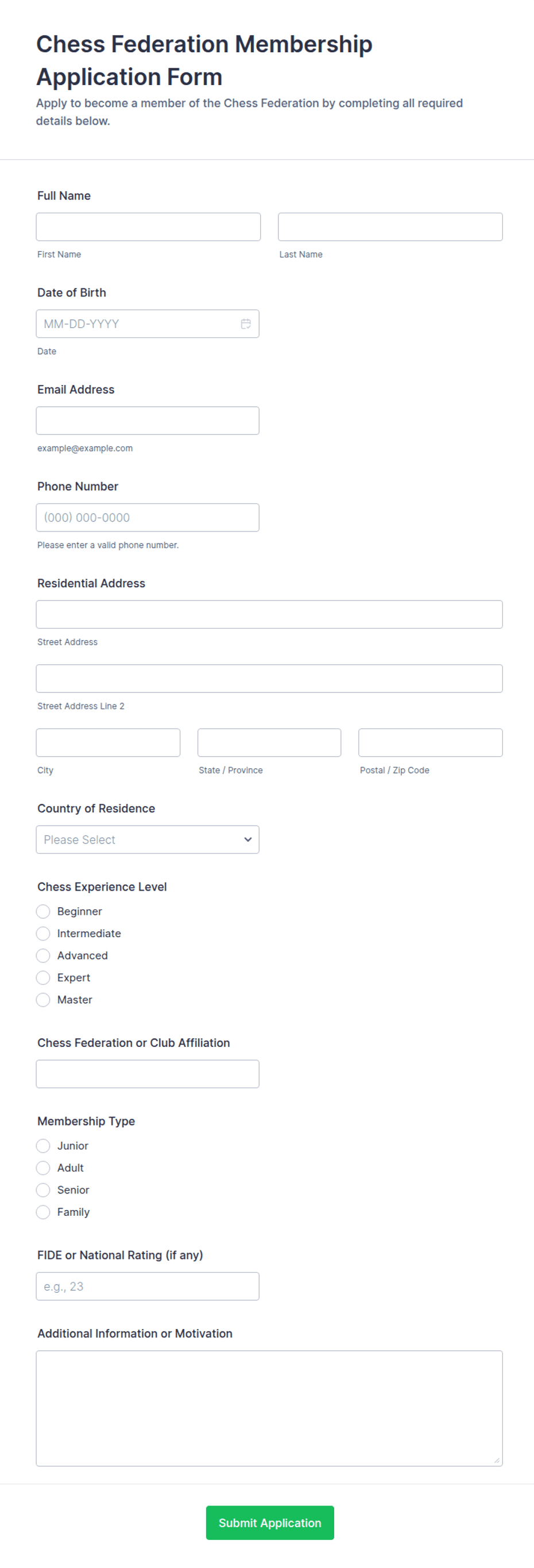Pick the Junior membership type
Screen dimensions: 534x1568
coord(43,1146)
